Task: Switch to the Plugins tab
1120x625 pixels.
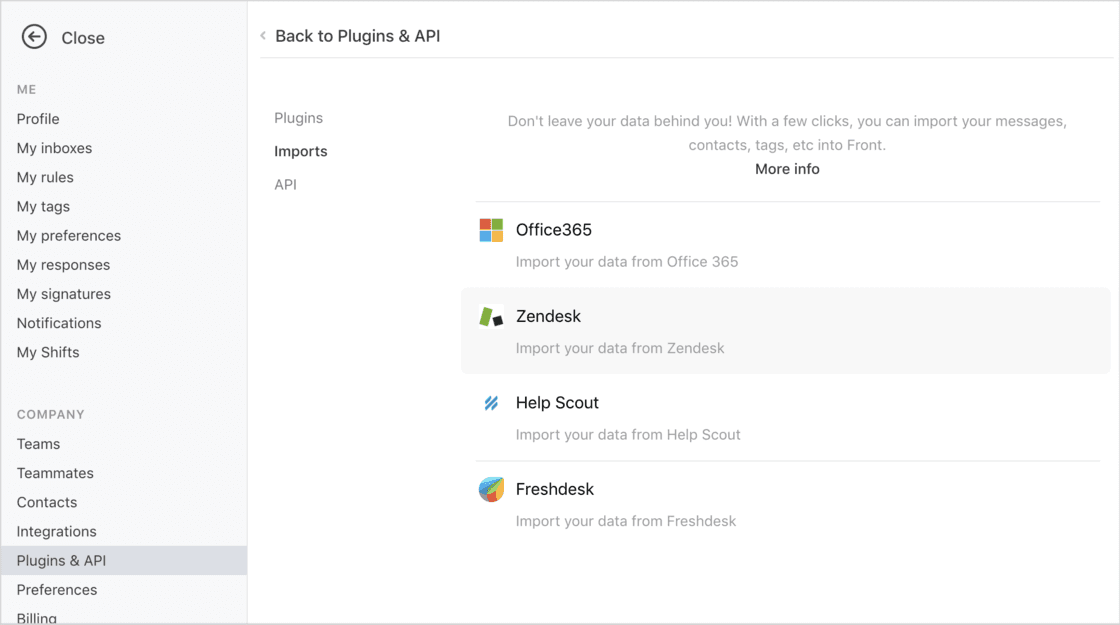Action: point(299,118)
